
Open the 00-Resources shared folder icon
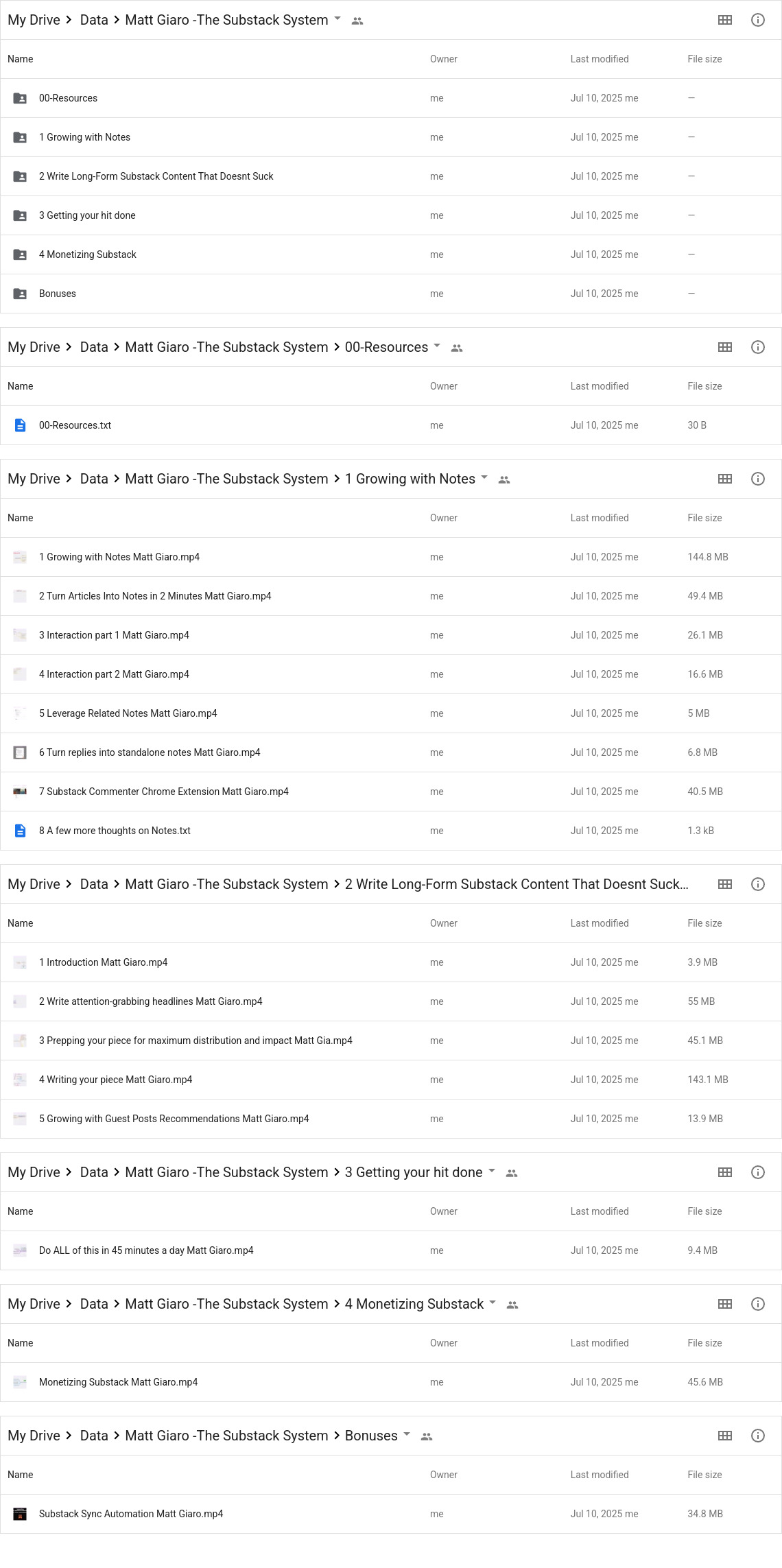click(20, 98)
